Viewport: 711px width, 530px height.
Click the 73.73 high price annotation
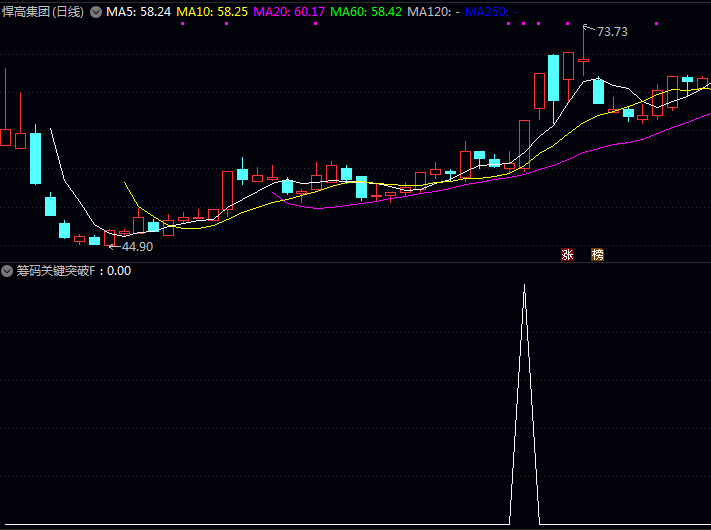612,32
